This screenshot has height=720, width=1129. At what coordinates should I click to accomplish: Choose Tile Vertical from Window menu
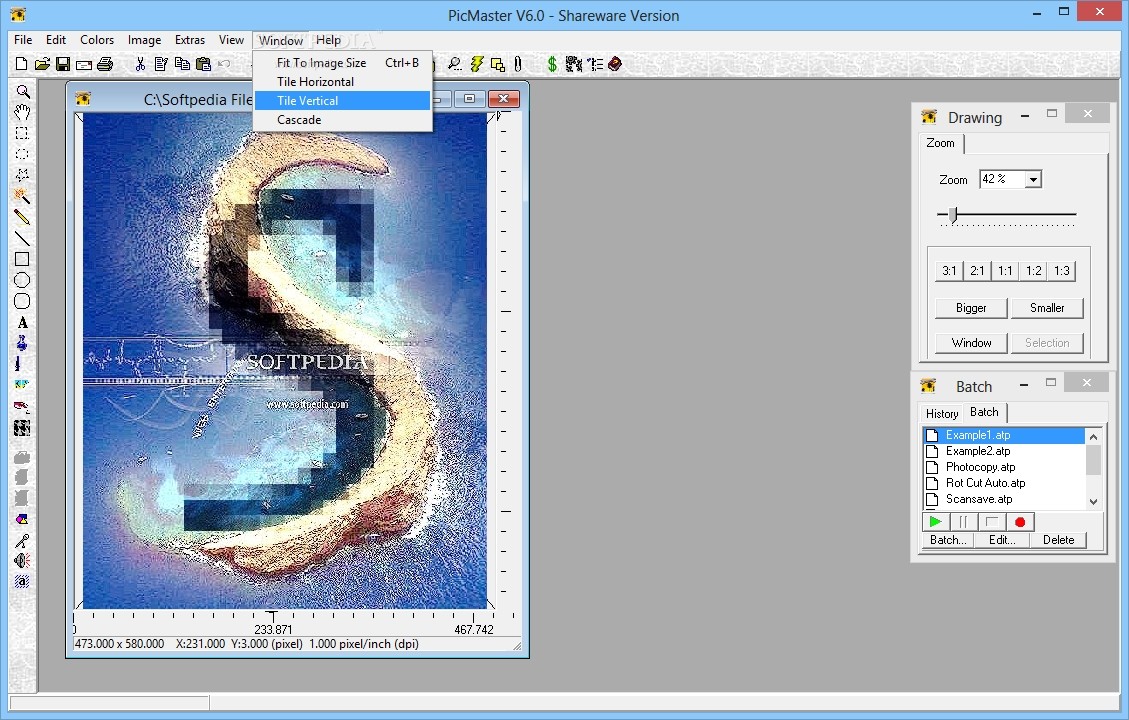click(x=342, y=101)
